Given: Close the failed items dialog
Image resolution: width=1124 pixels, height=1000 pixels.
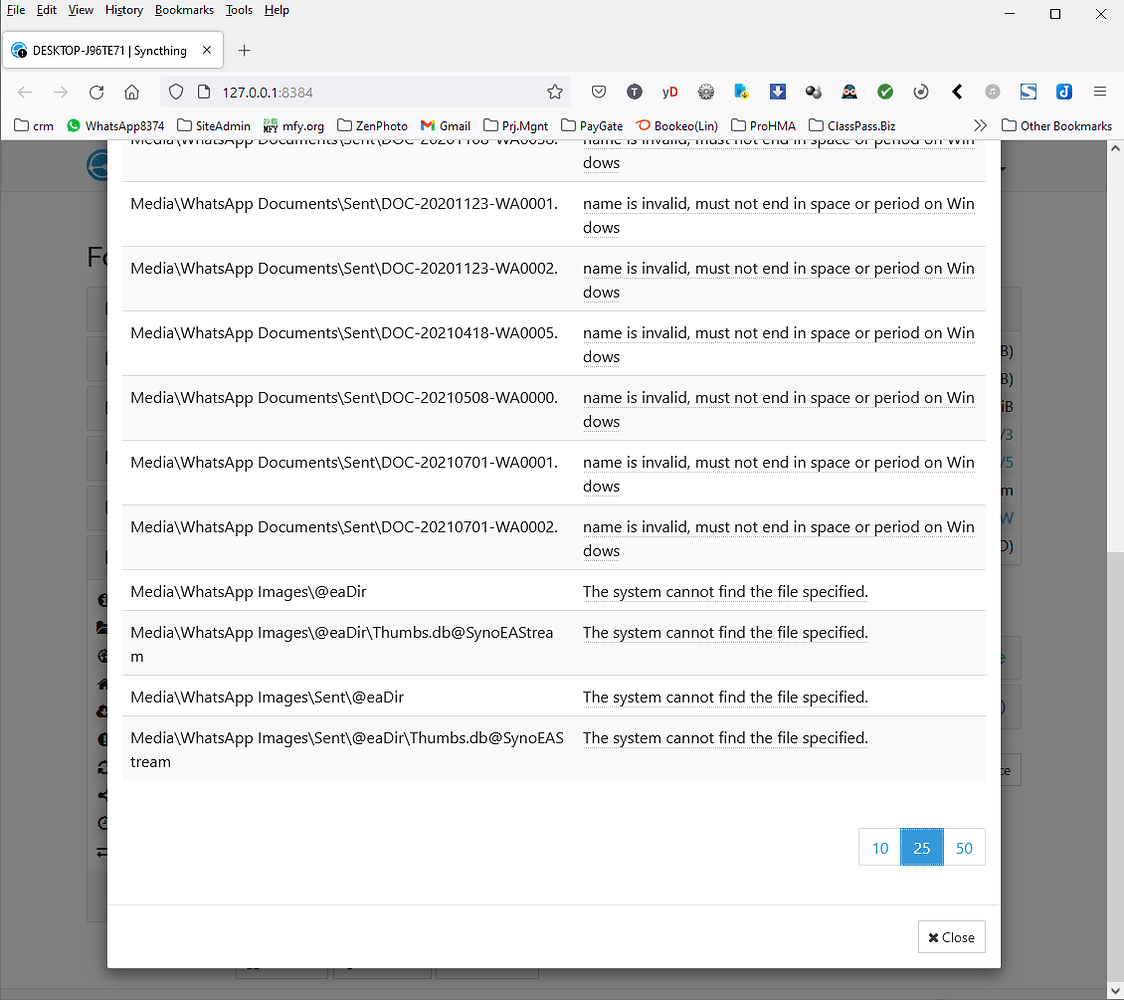Looking at the screenshot, I should tap(951, 937).
